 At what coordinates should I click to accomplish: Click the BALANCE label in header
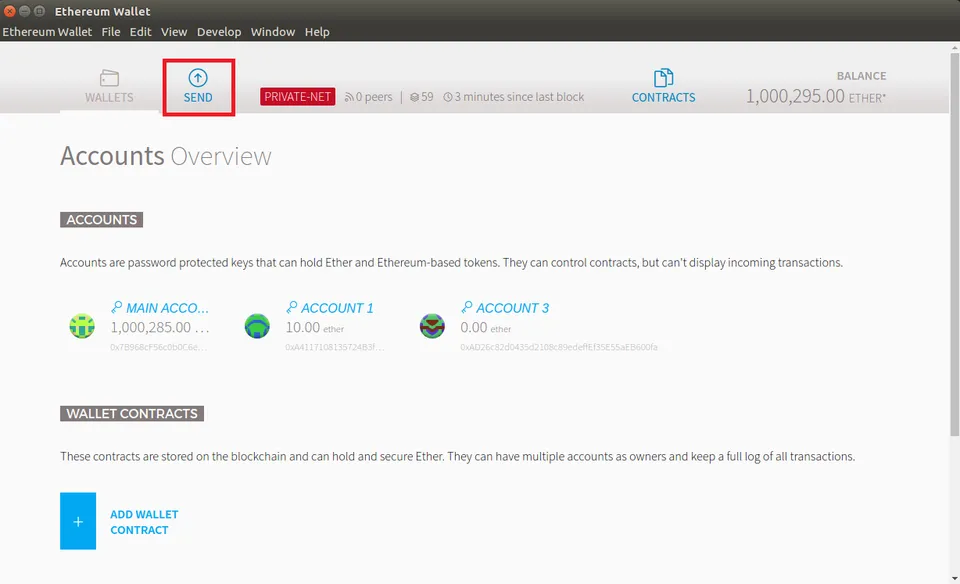coord(861,76)
